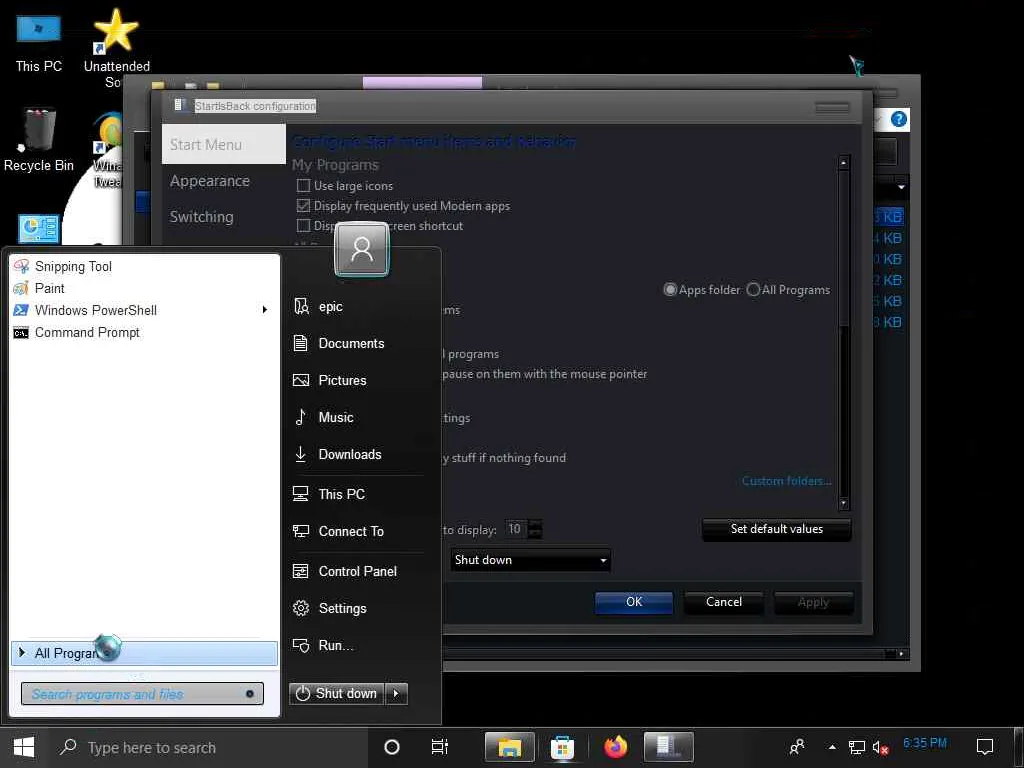Show hidden tray icons arrow
This screenshot has width=1024, height=768.
tap(832, 747)
